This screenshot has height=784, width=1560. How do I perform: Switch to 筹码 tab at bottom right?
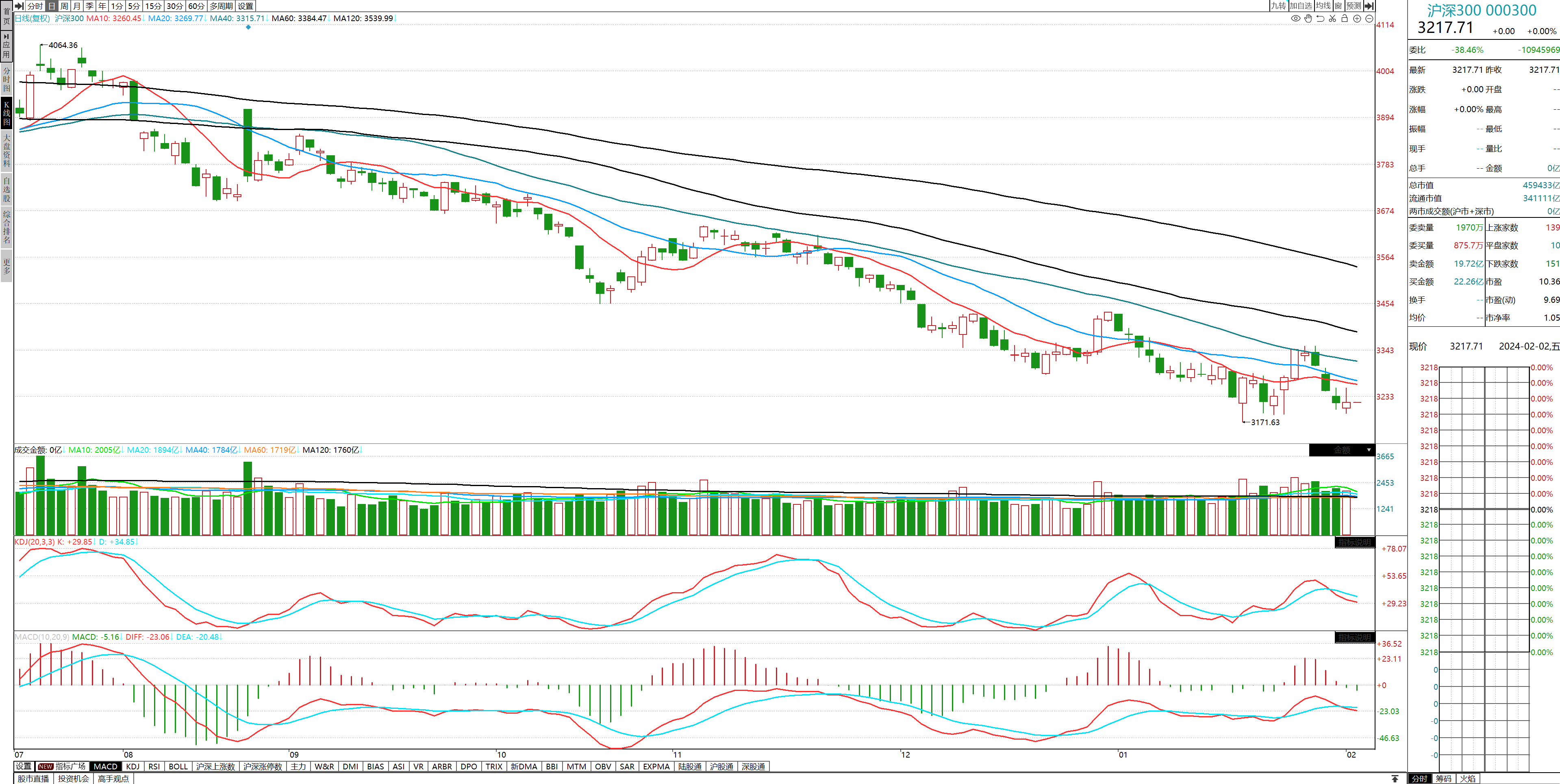coord(1444,779)
